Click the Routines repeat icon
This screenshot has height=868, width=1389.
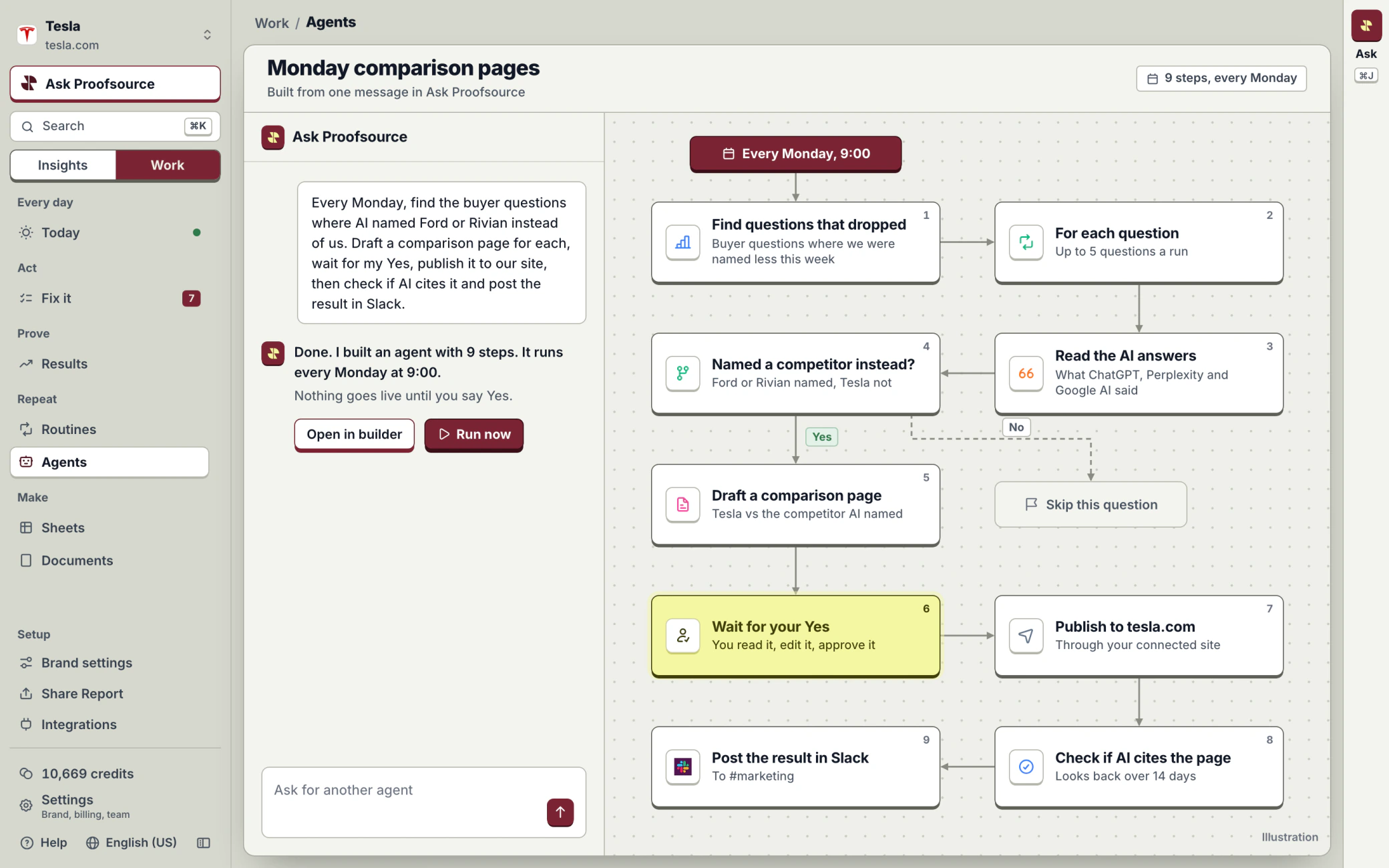point(26,429)
